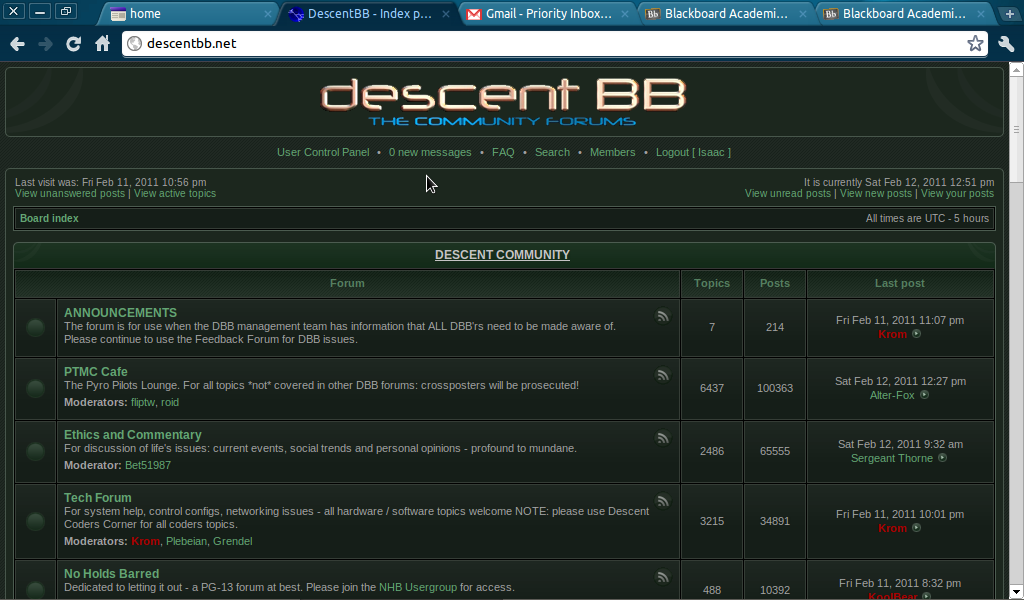The height and width of the screenshot is (600, 1024).
Task: Open Alter-Fox's profile from PTMC Cafe last post
Action: tap(892, 395)
